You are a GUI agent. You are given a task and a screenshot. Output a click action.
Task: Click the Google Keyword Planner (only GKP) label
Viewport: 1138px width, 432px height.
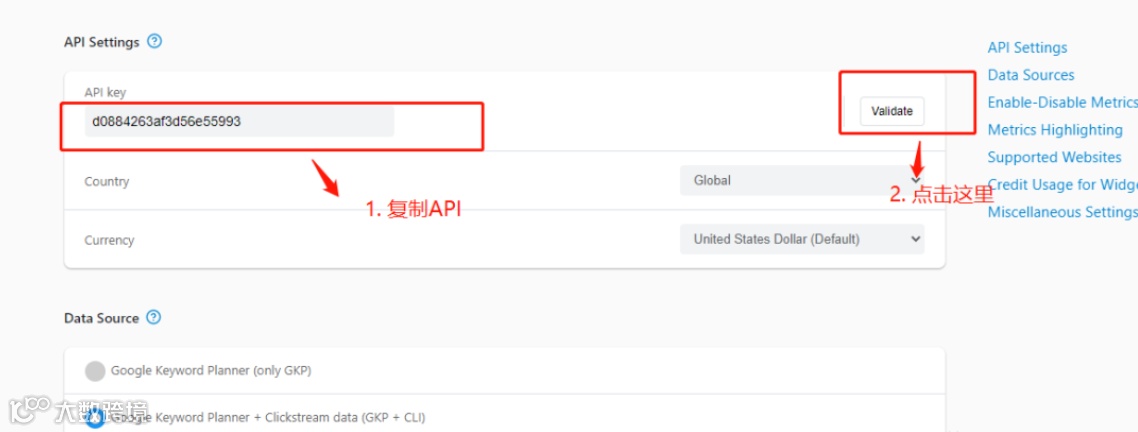211,371
